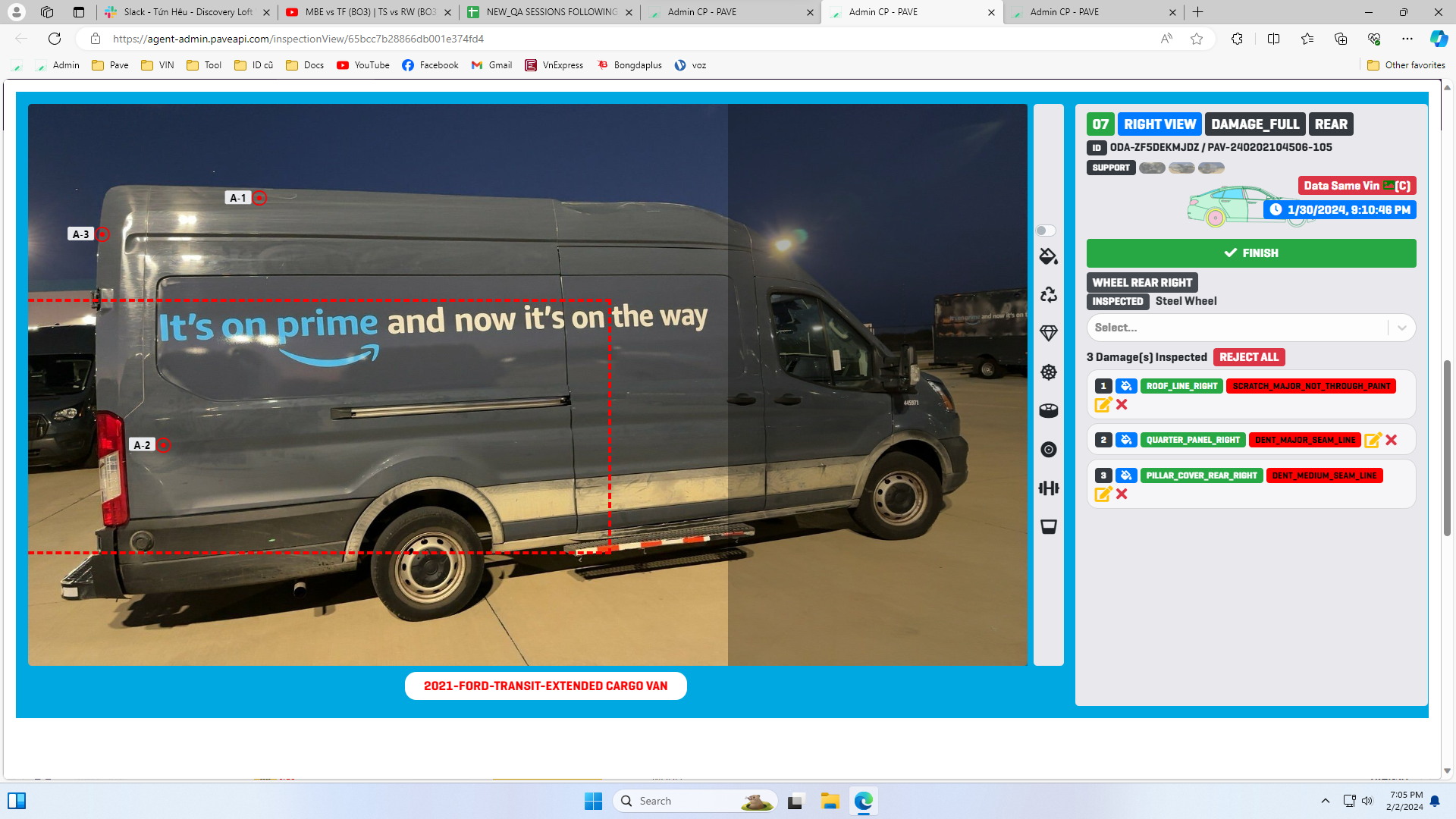
Task: Delete the QUARTER_PANEL_RIGHT damage entry
Action: (x=1391, y=440)
